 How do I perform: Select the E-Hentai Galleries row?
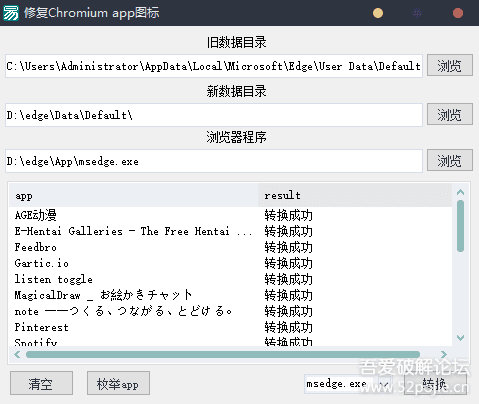pos(230,231)
